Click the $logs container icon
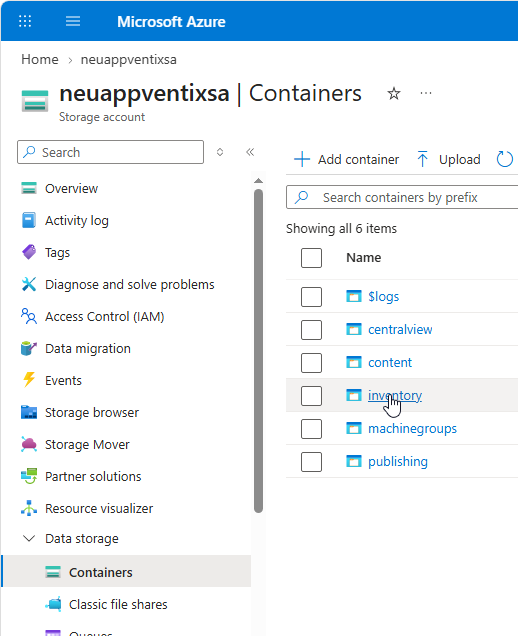Image resolution: width=518 pixels, height=636 pixels. coord(354,297)
